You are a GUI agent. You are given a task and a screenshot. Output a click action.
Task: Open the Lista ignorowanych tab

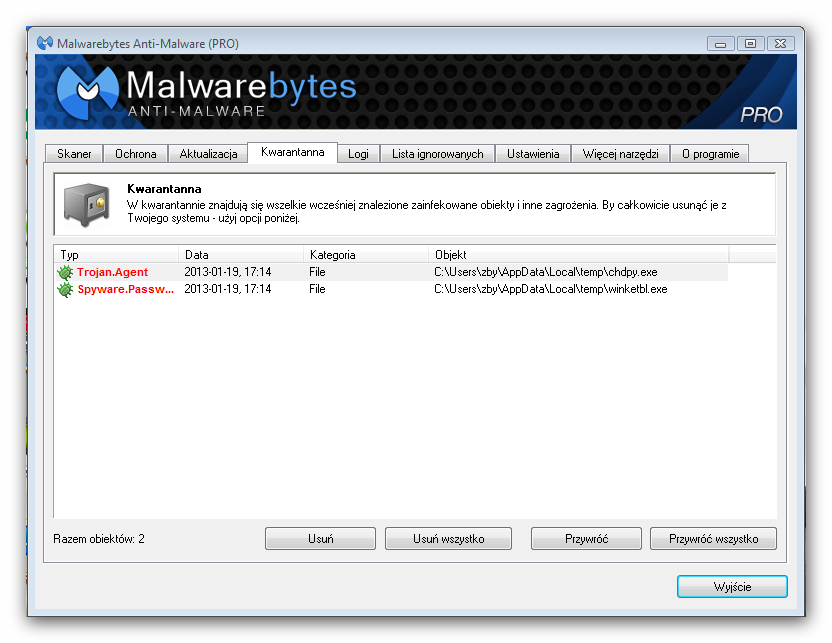pos(437,154)
